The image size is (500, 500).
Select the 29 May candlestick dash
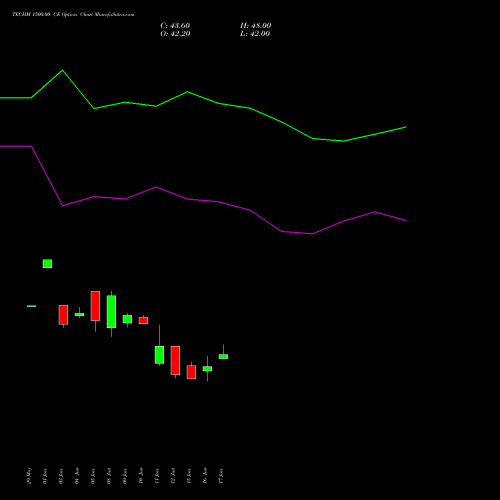point(31,306)
